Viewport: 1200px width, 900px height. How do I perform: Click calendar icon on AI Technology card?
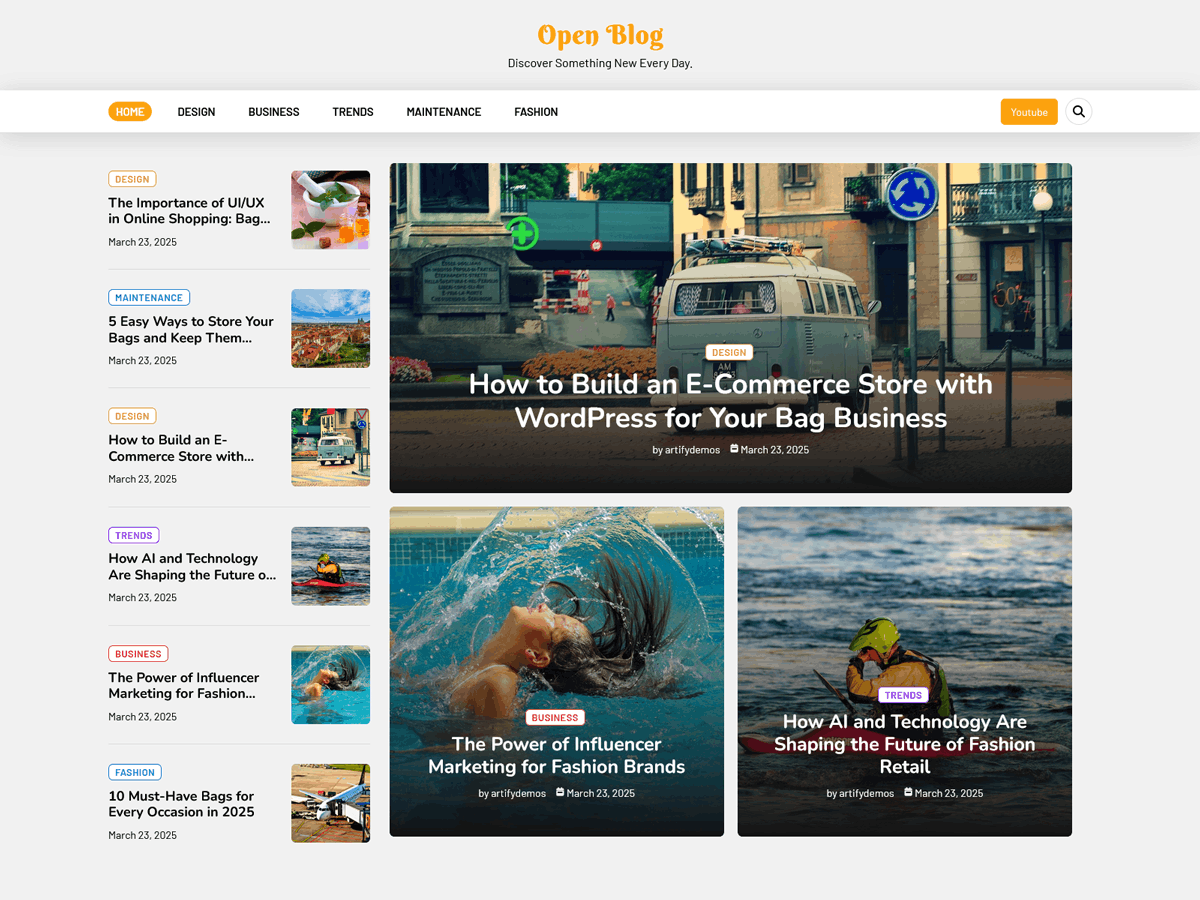[908, 792]
